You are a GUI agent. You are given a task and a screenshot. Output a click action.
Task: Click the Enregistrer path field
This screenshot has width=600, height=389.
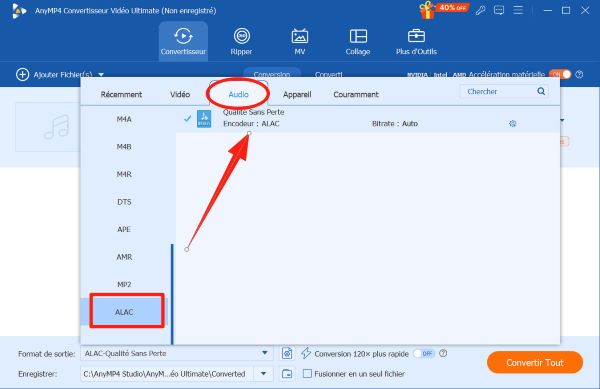coord(167,374)
